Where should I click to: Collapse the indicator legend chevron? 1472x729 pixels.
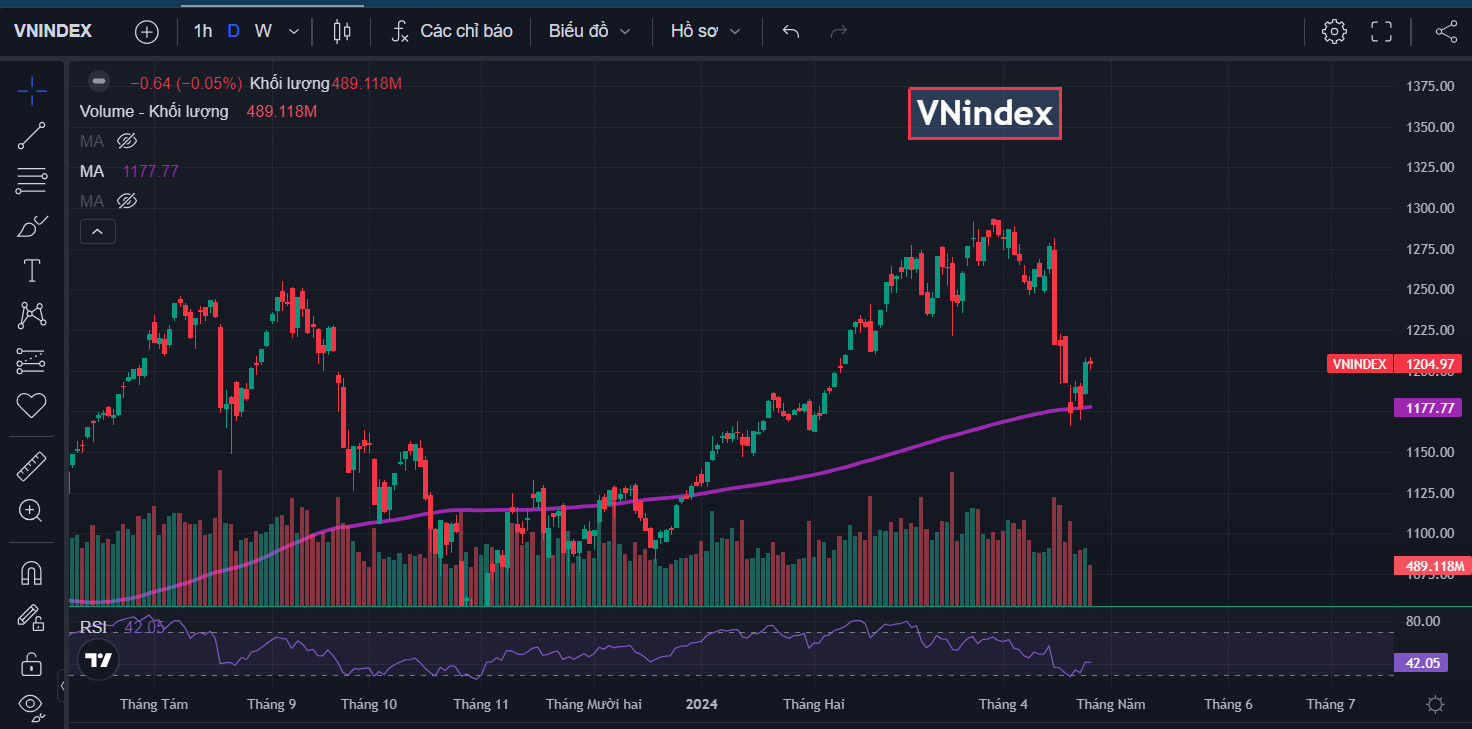tap(98, 232)
